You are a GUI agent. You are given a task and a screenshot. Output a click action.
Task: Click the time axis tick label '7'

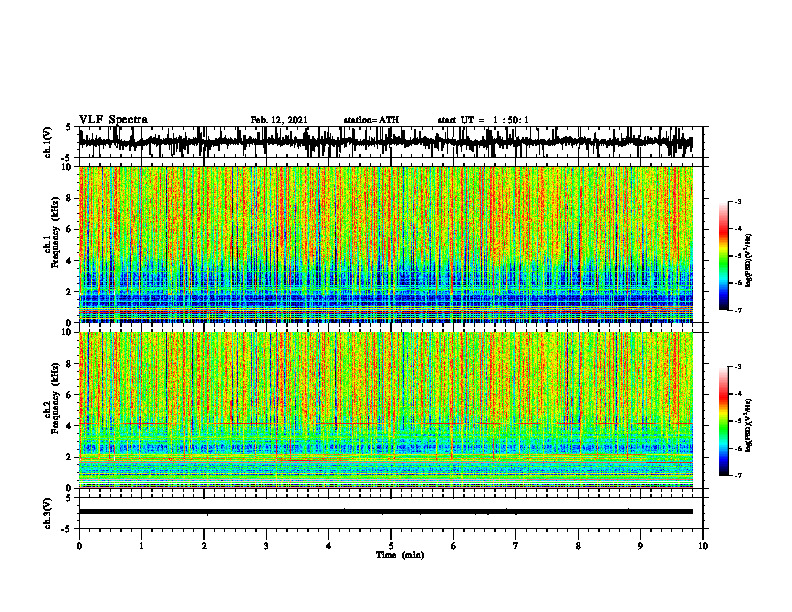(x=516, y=546)
